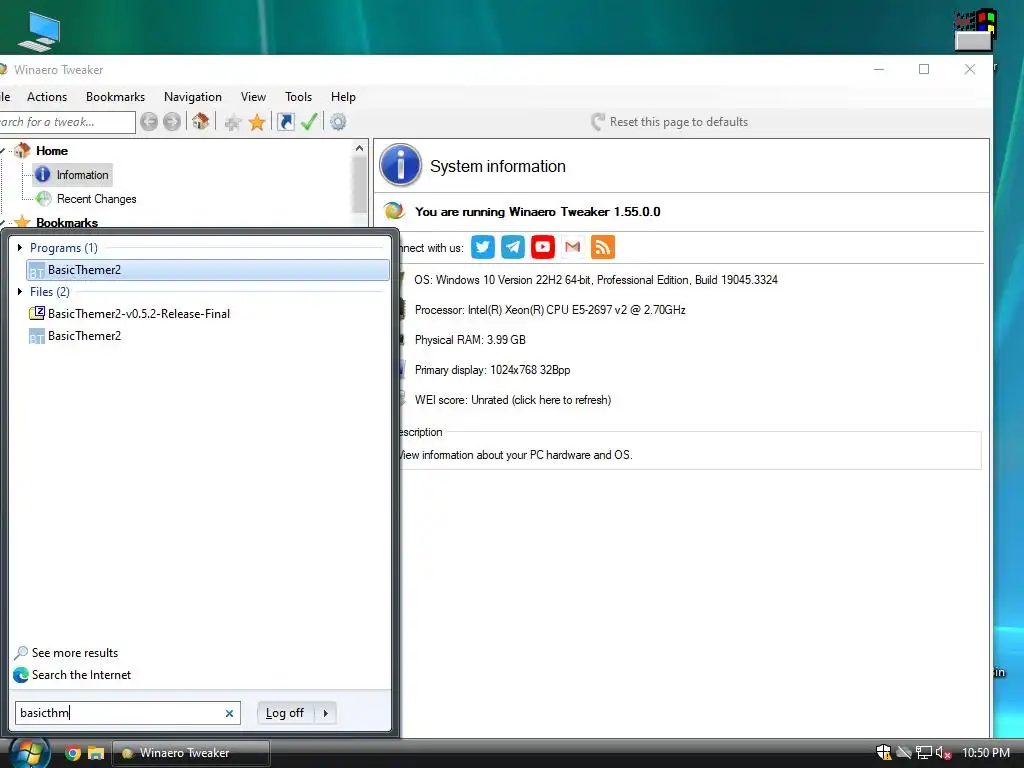This screenshot has height=768, width=1024.
Task: Click Search the Internet link
Action: point(82,675)
